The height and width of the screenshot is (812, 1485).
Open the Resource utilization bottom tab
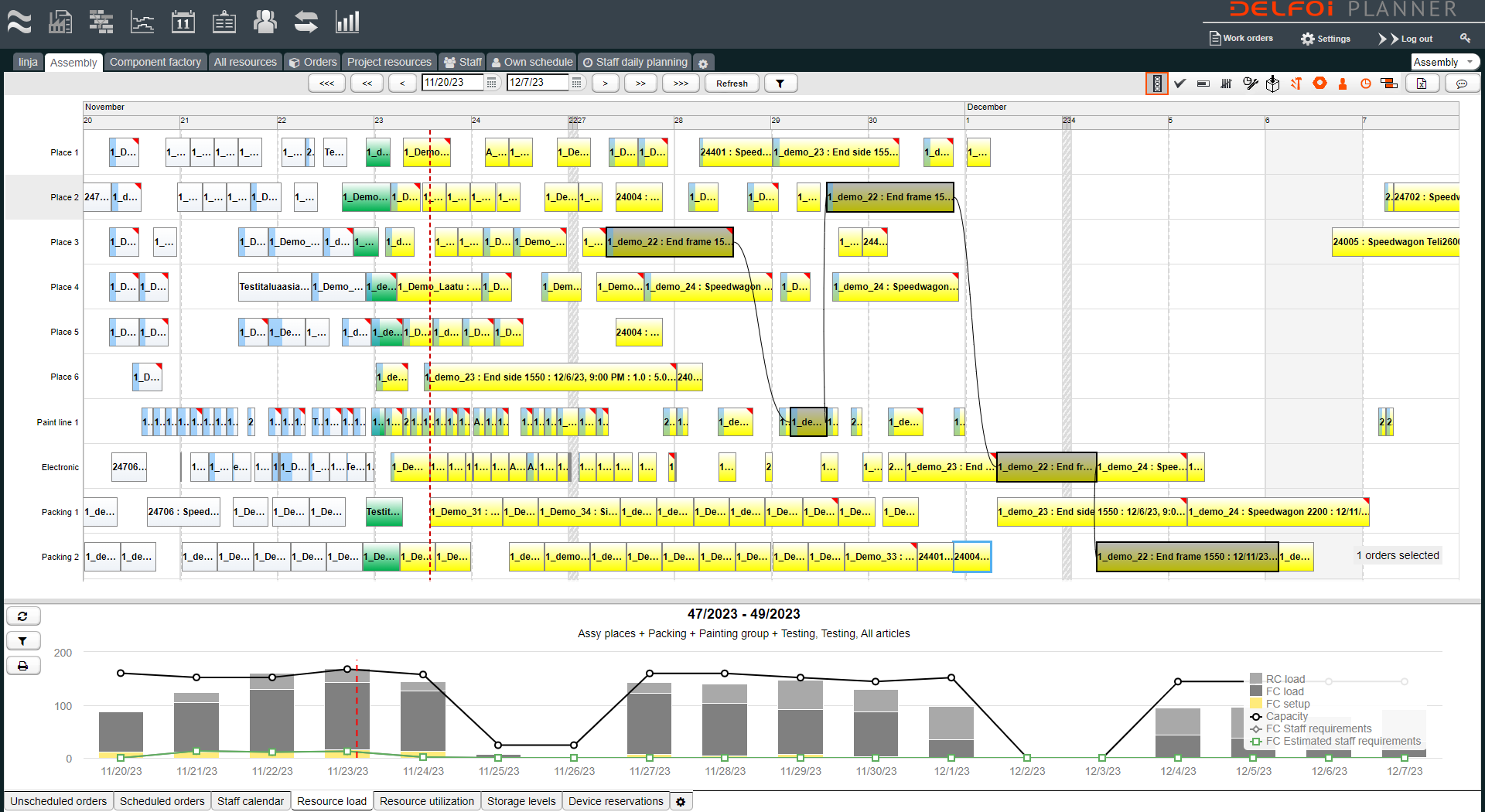tap(426, 801)
